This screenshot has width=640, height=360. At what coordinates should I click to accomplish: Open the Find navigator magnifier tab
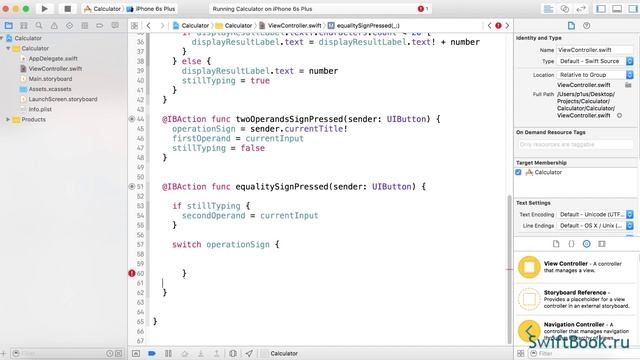(x=39, y=26)
